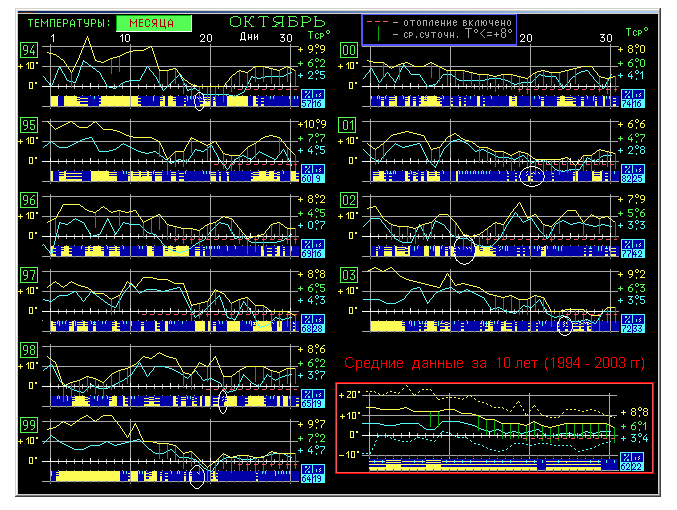The width and height of the screenshot is (677, 510).
Task: Select the year 97 label box
Action: tap(29, 275)
